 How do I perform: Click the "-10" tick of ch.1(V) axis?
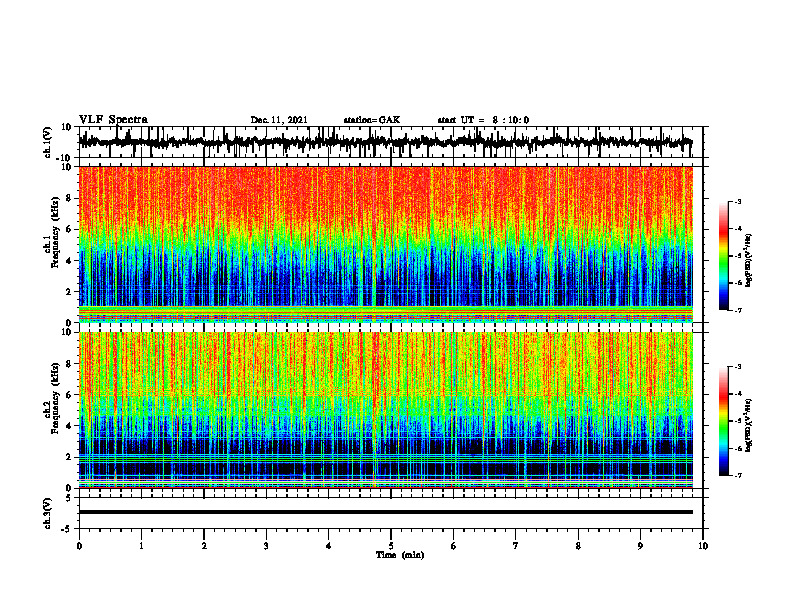[x=65, y=157]
